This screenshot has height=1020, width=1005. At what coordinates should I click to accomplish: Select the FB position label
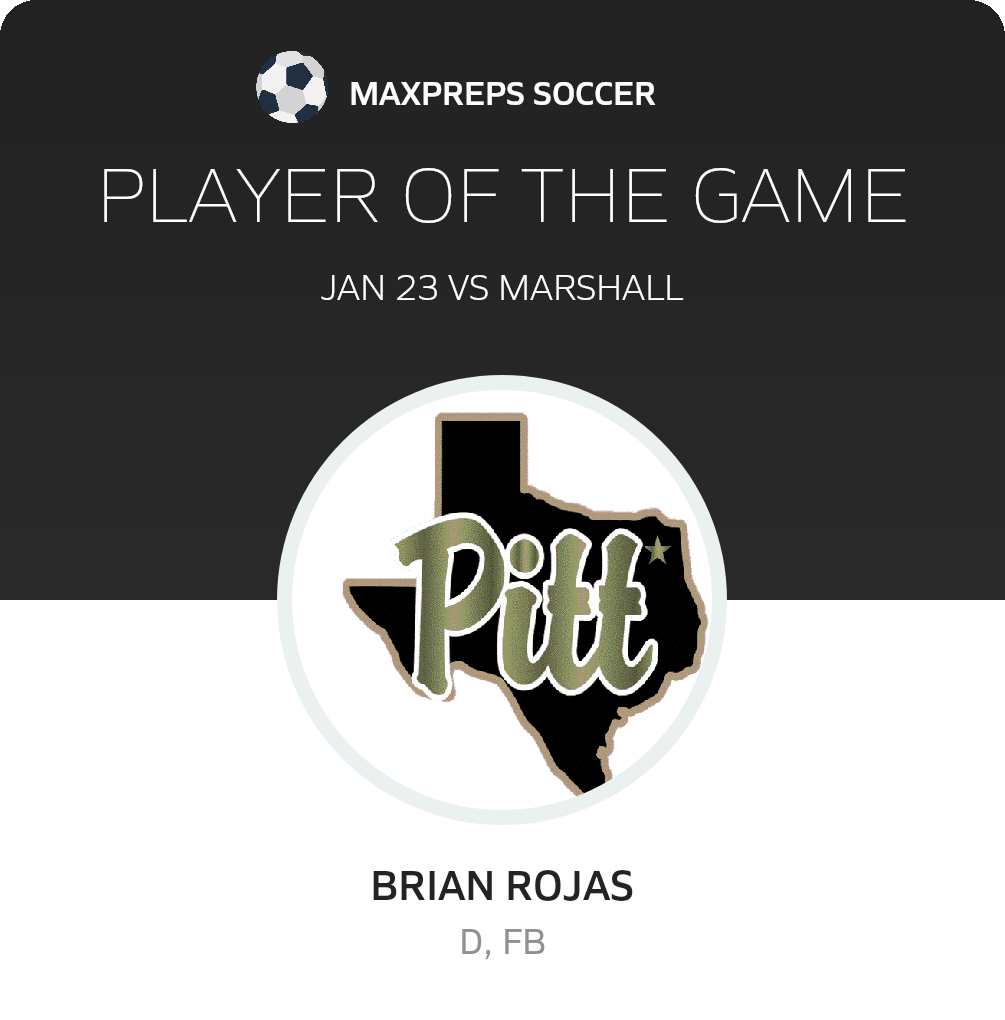[524, 943]
